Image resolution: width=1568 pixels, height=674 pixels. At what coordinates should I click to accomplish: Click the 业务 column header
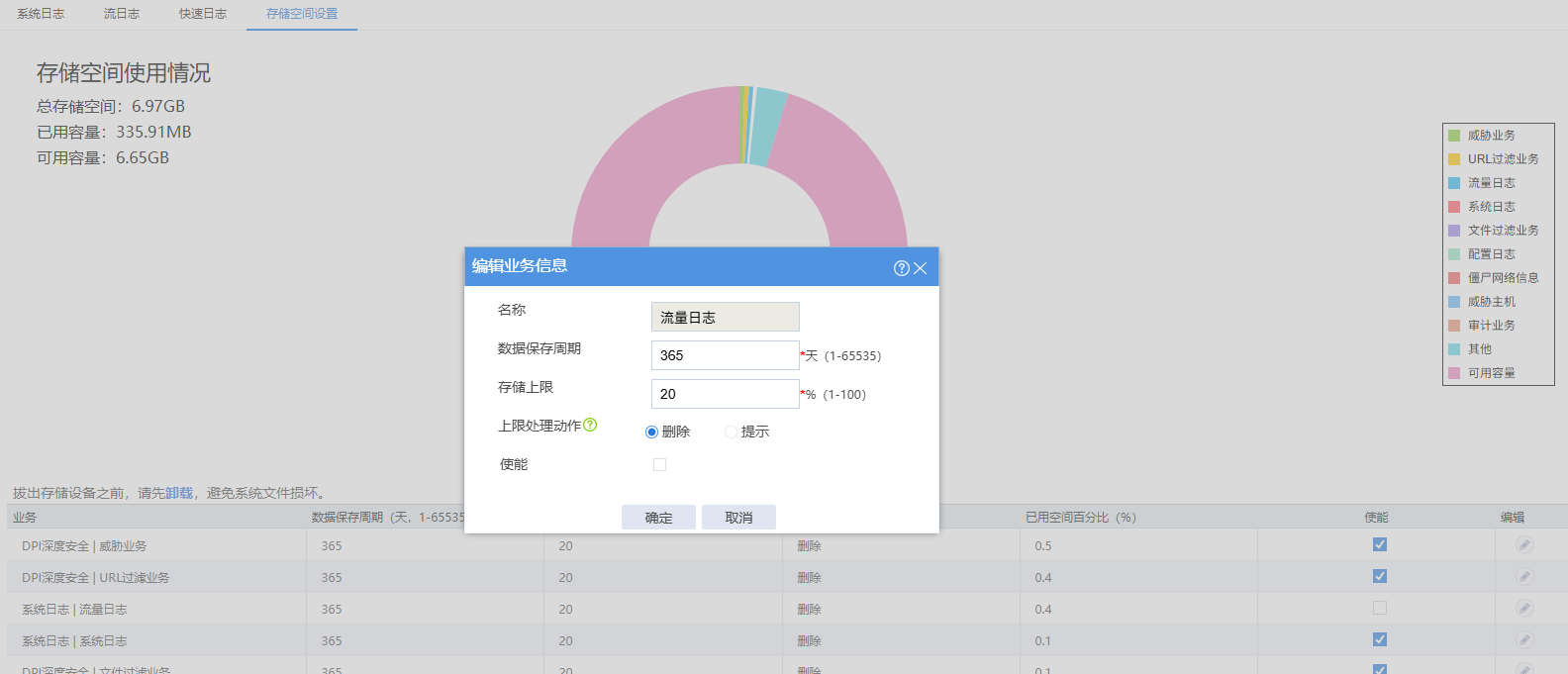(x=25, y=518)
